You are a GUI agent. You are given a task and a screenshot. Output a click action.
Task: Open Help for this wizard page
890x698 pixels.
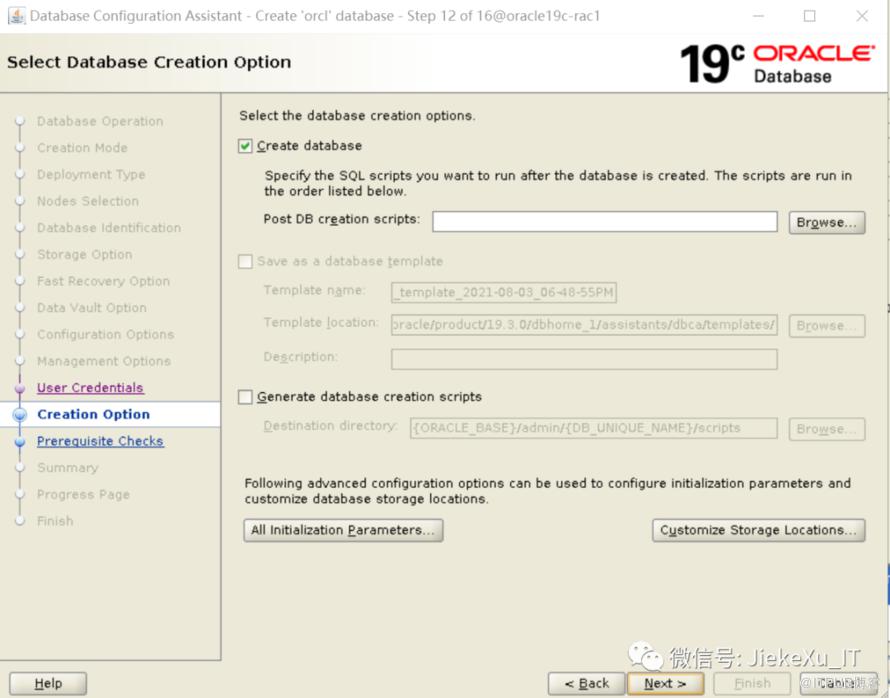48,684
